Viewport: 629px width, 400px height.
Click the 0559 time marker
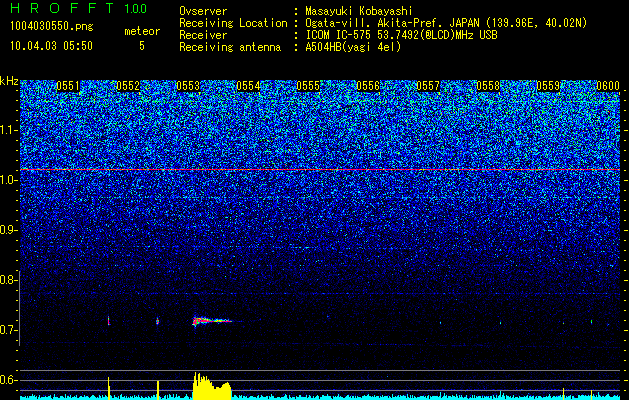point(548,86)
